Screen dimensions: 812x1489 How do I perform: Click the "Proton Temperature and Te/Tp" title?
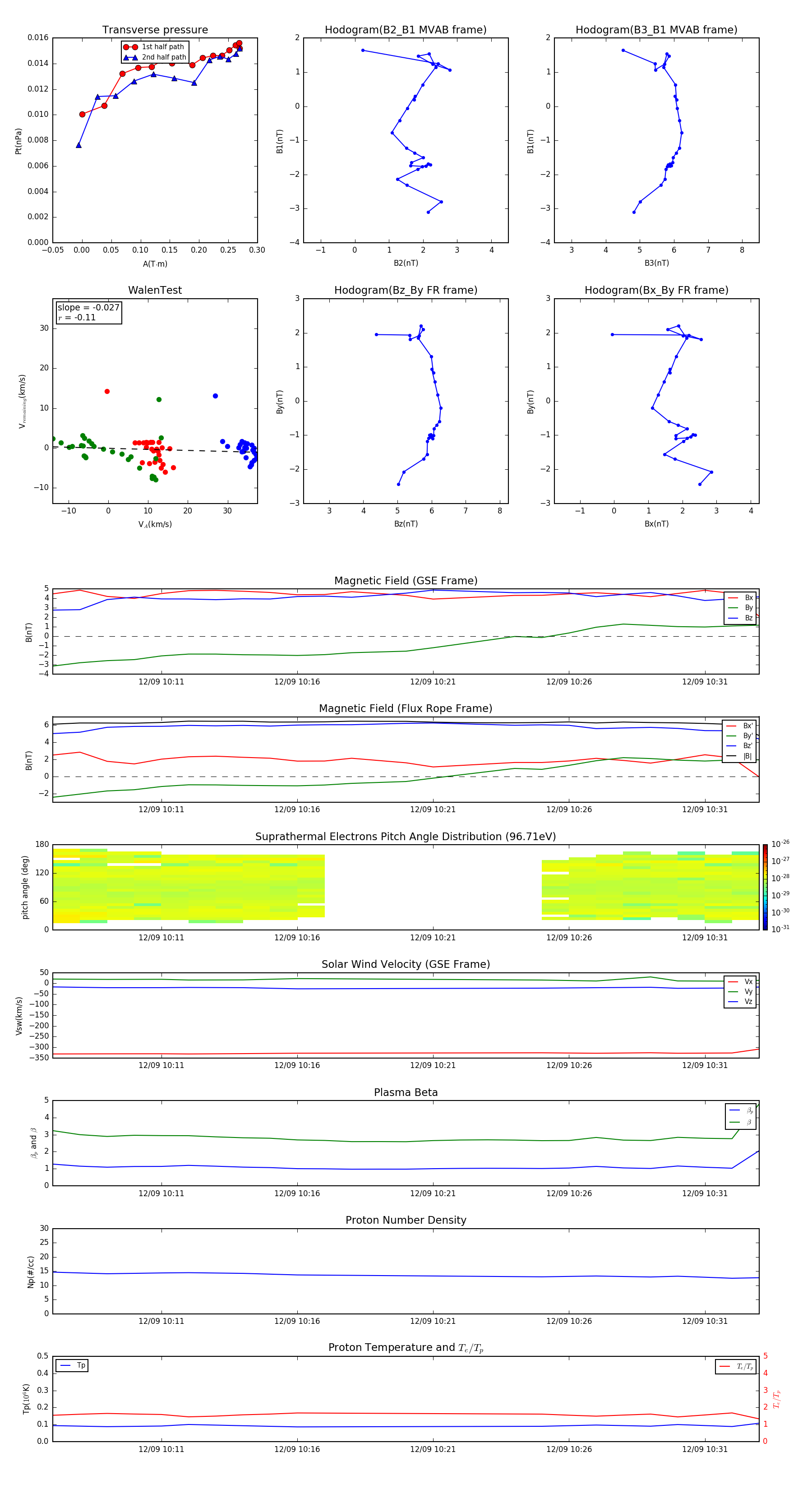tap(406, 1348)
